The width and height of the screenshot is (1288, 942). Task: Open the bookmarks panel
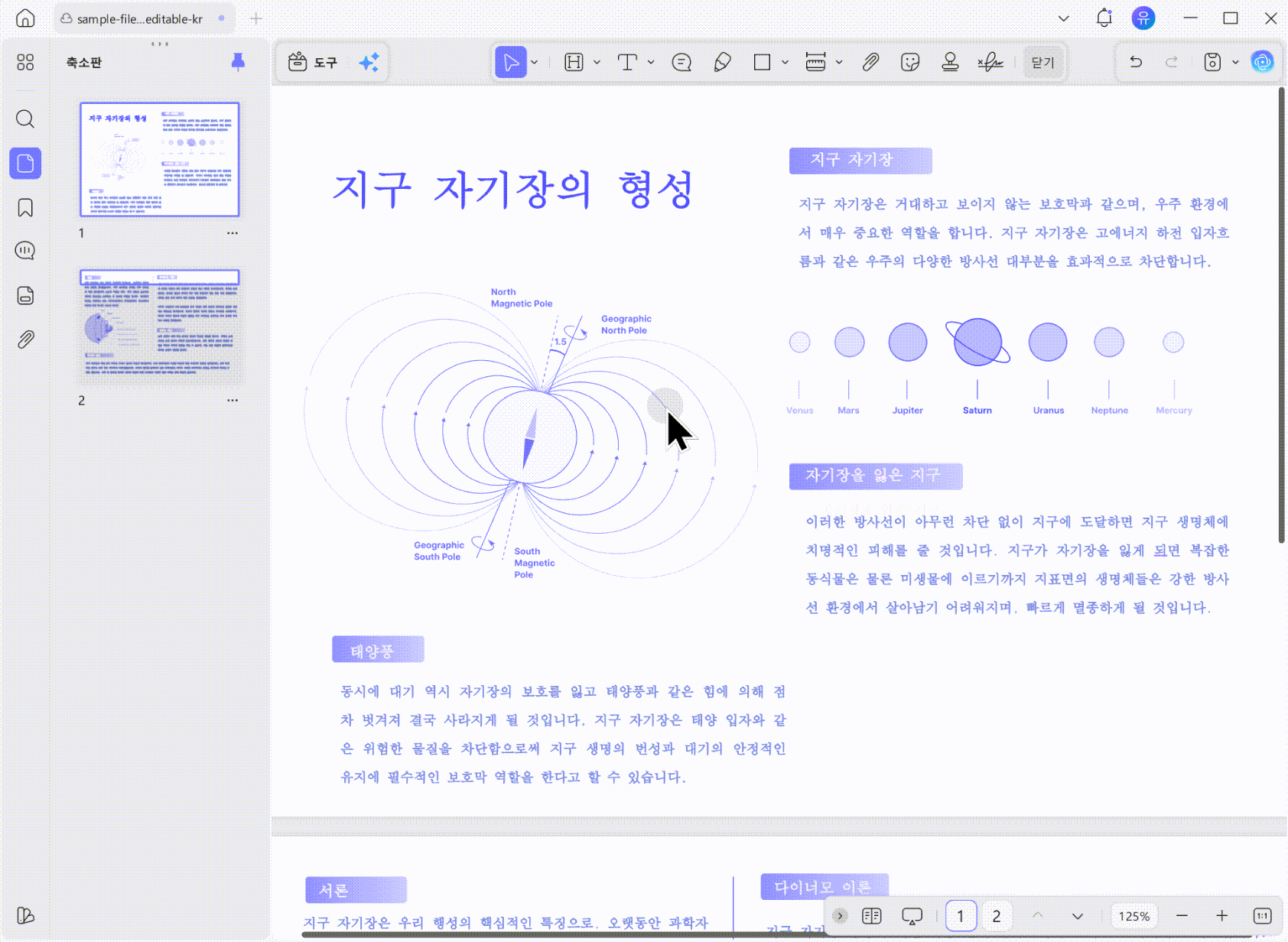(25, 207)
